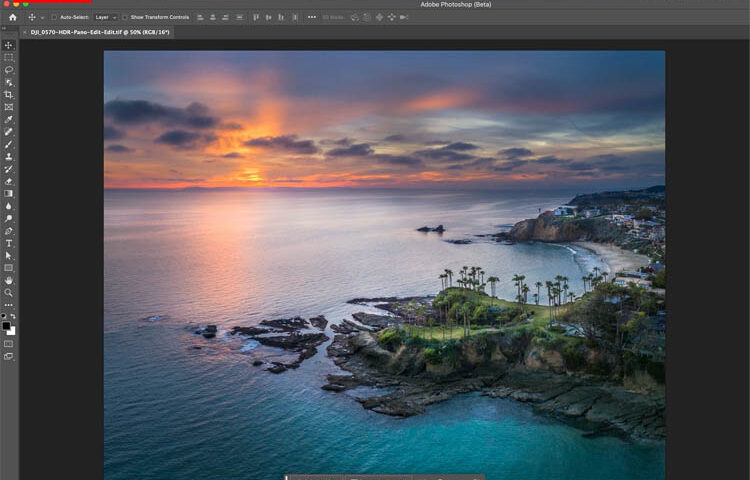Click the Home icon in the options bar
This screenshot has height=480, width=750.
click(13, 17)
